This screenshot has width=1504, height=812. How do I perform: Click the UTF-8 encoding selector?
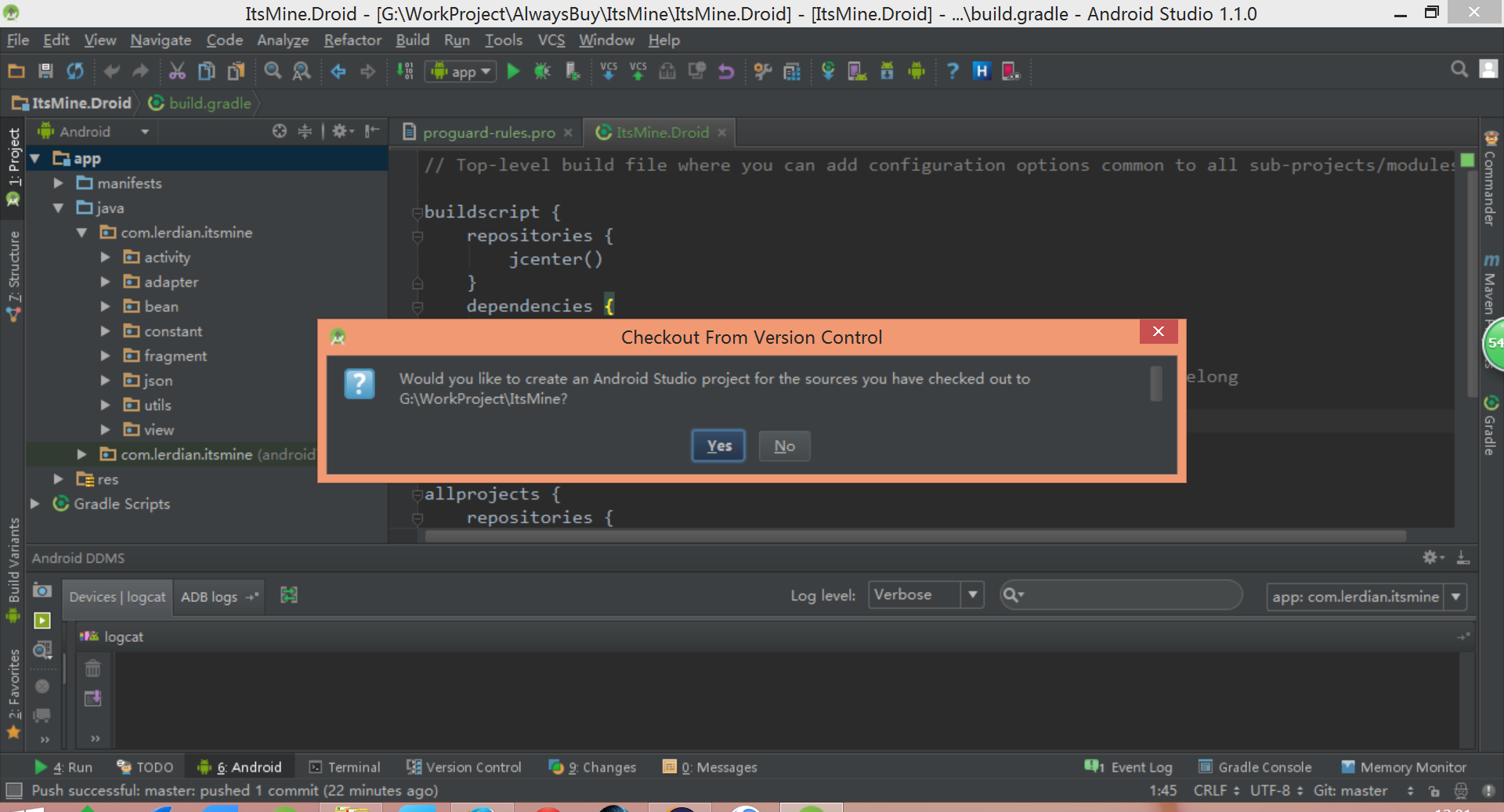click(1277, 790)
